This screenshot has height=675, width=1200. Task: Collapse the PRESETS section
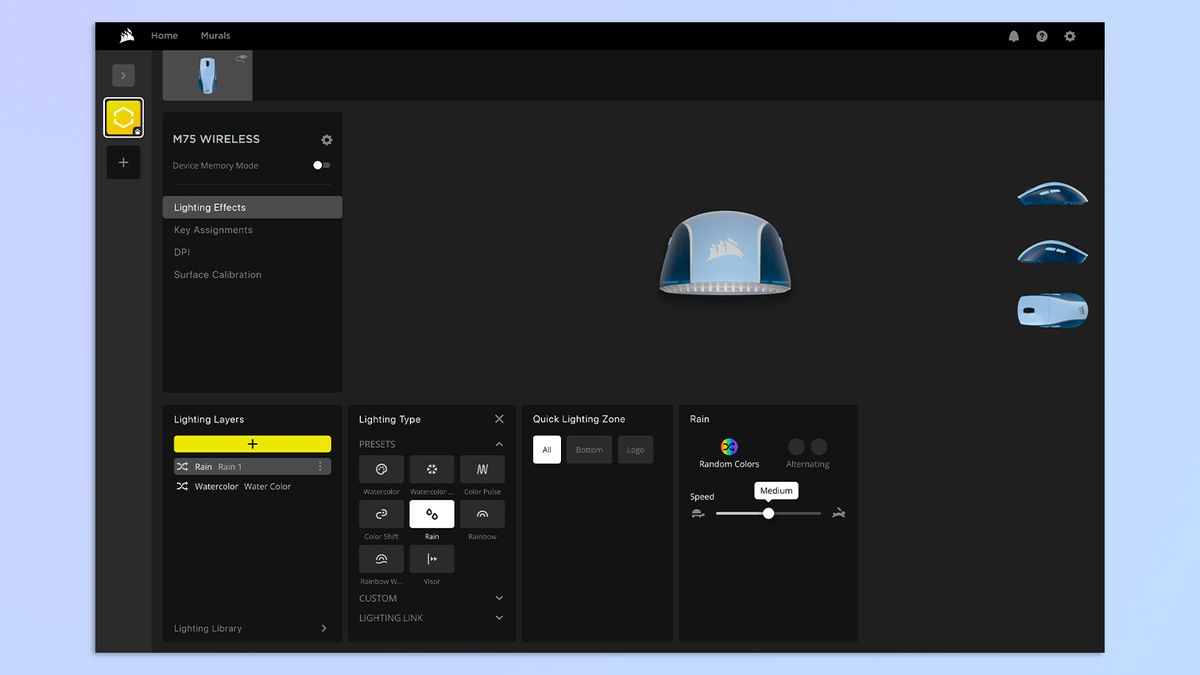(x=499, y=444)
